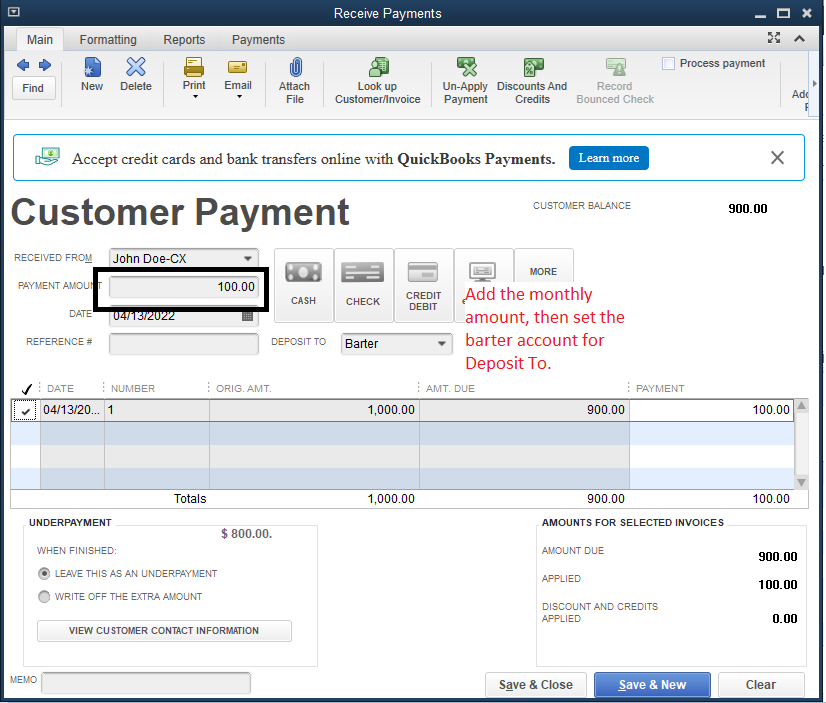Open Received From customer dropdown
This screenshot has width=826, height=703.
click(248, 259)
